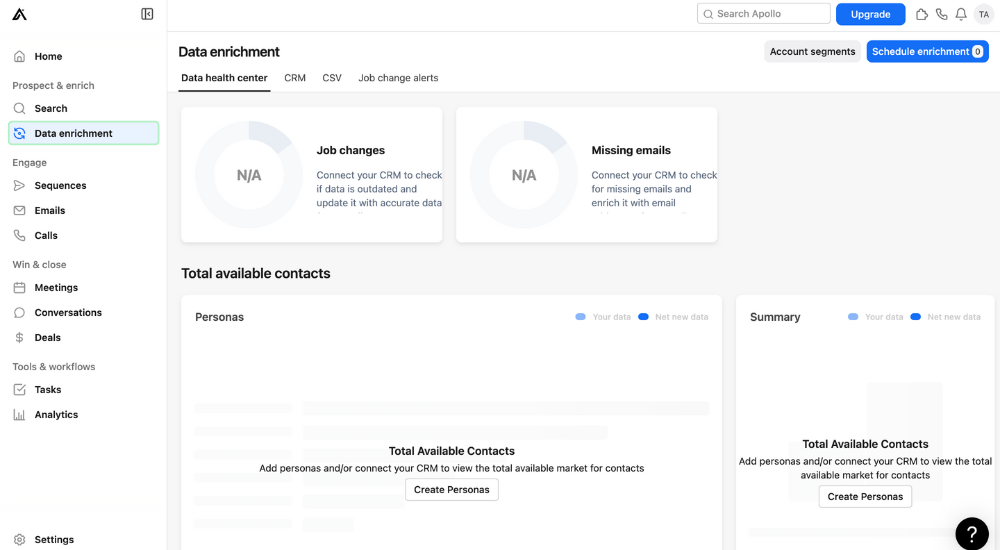Click the Missing emails N/A donut chart
Image resolution: width=1000 pixels, height=550 pixels.
coord(524,175)
